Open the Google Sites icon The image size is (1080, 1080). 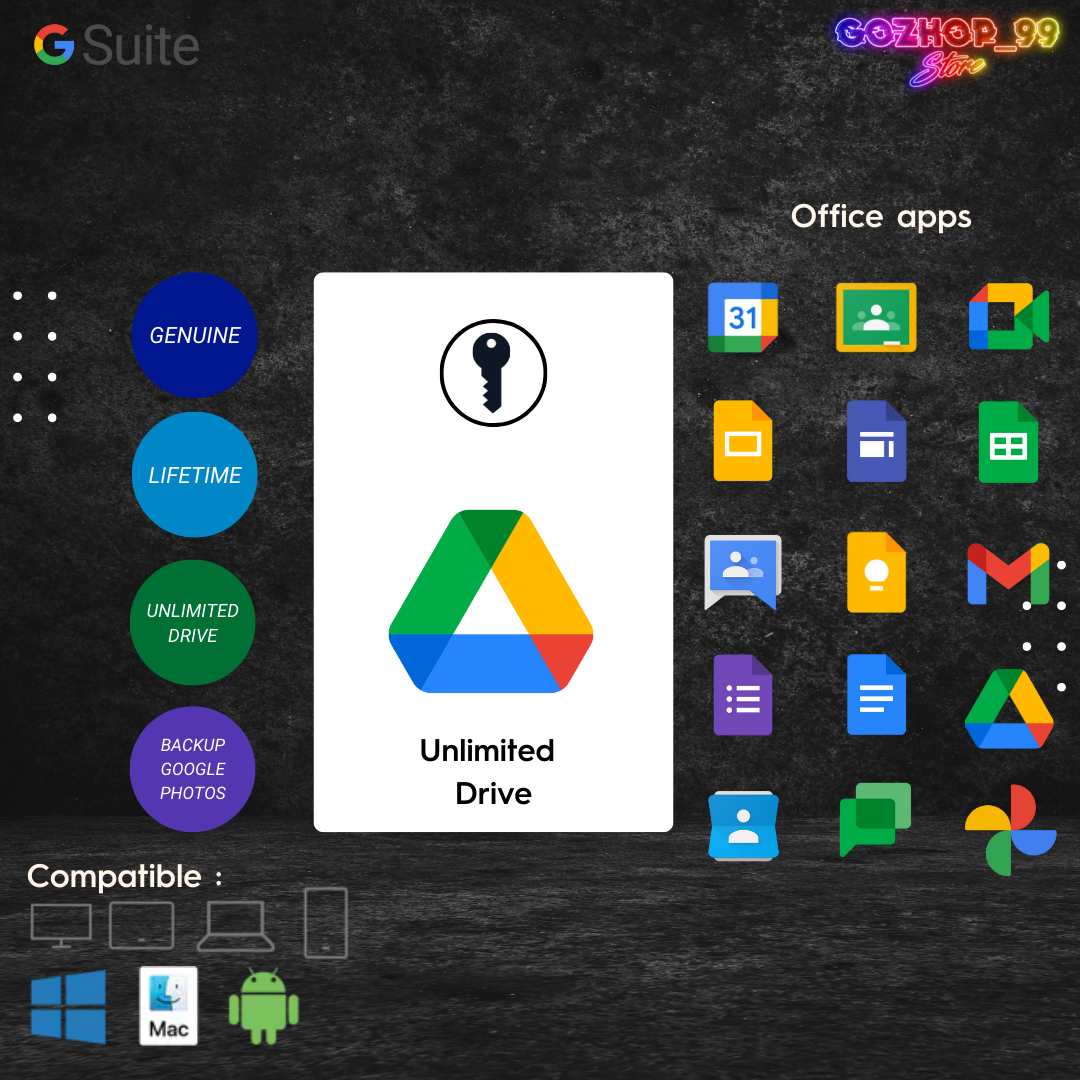point(876,441)
